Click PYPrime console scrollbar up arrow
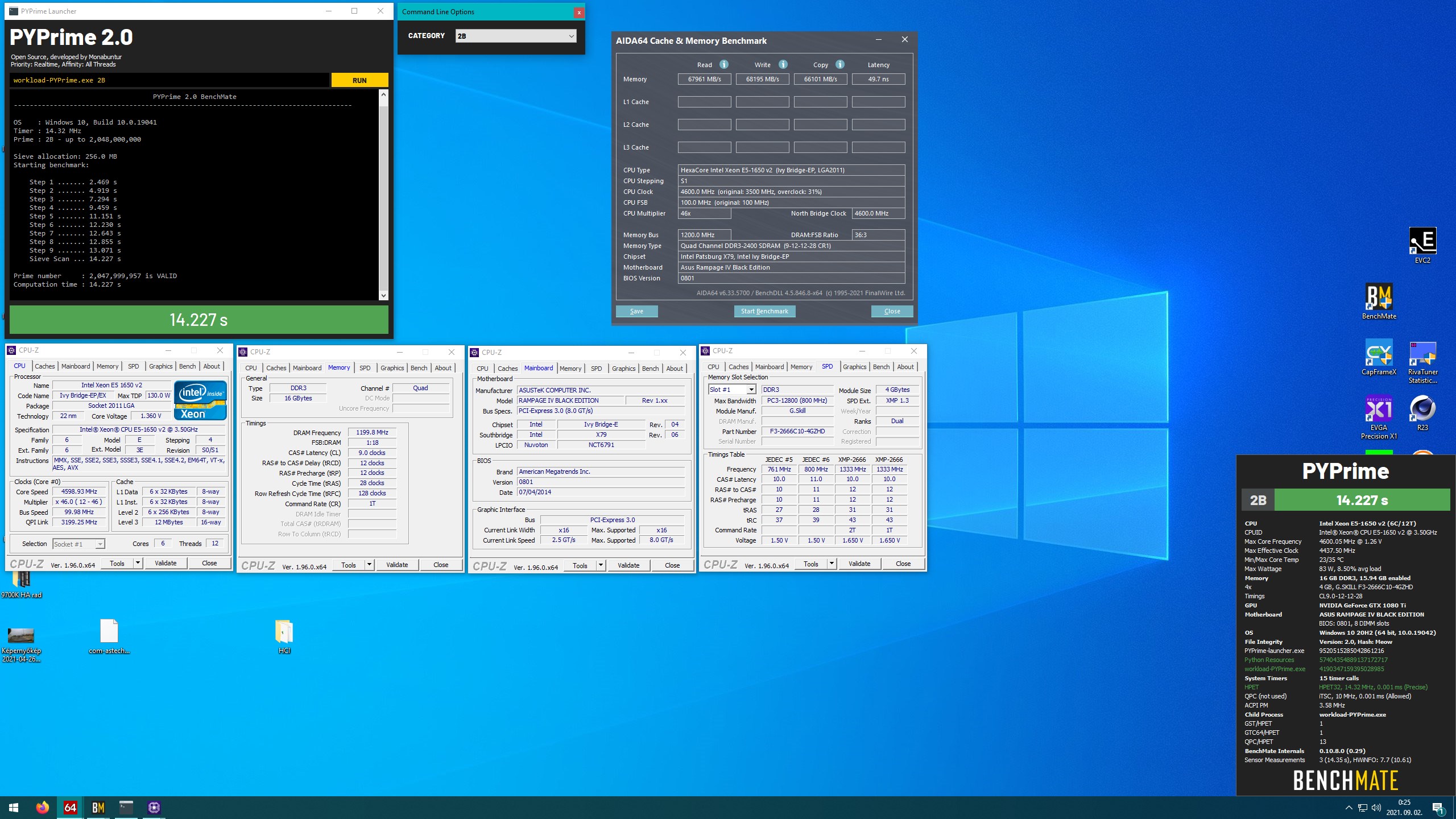This screenshot has width=1456, height=819. pyautogui.click(x=383, y=94)
